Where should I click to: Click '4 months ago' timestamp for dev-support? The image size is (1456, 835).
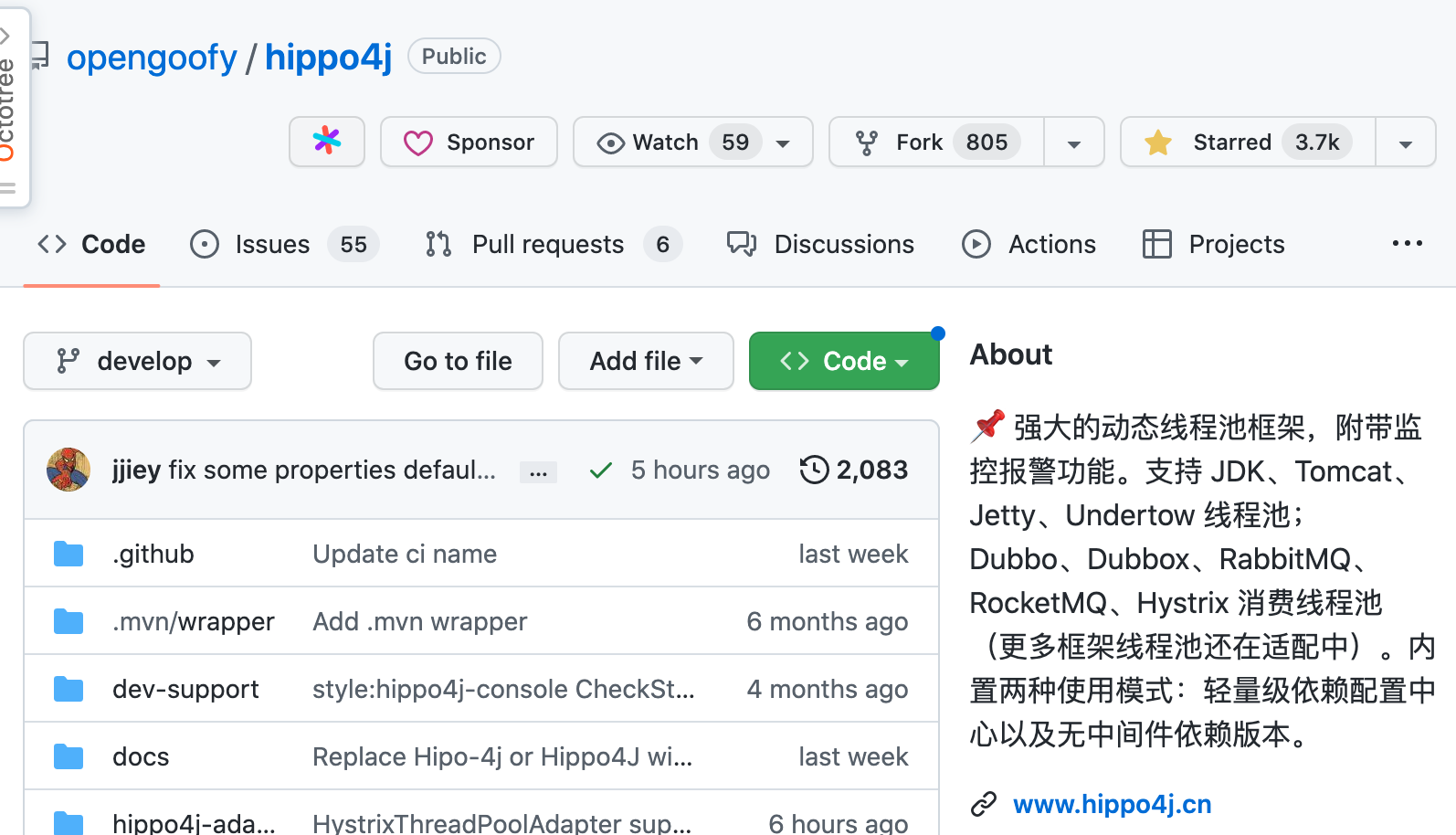[x=828, y=689]
